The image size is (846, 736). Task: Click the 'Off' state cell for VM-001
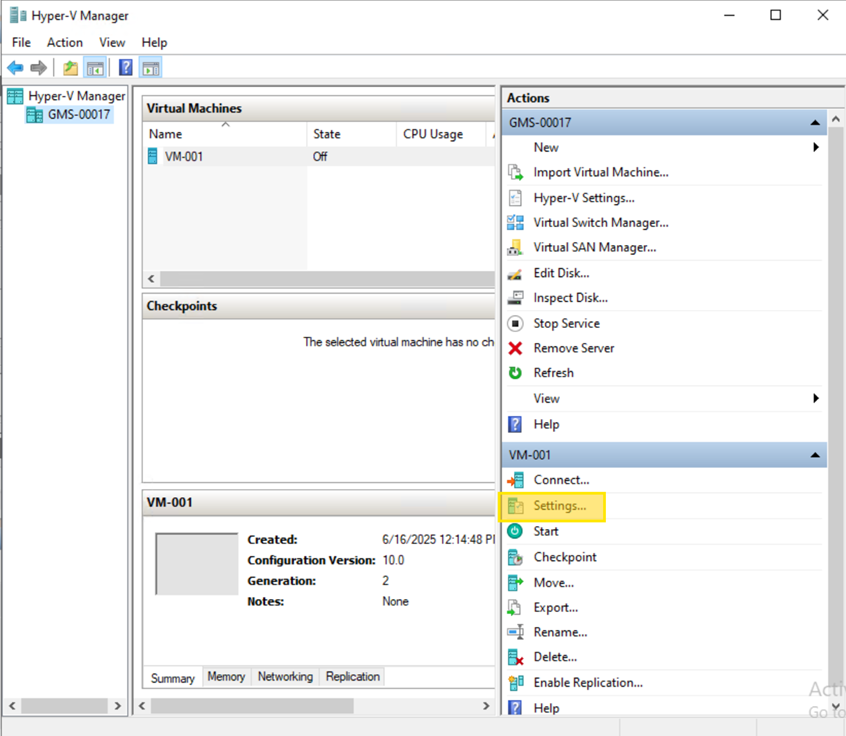click(320, 156)
